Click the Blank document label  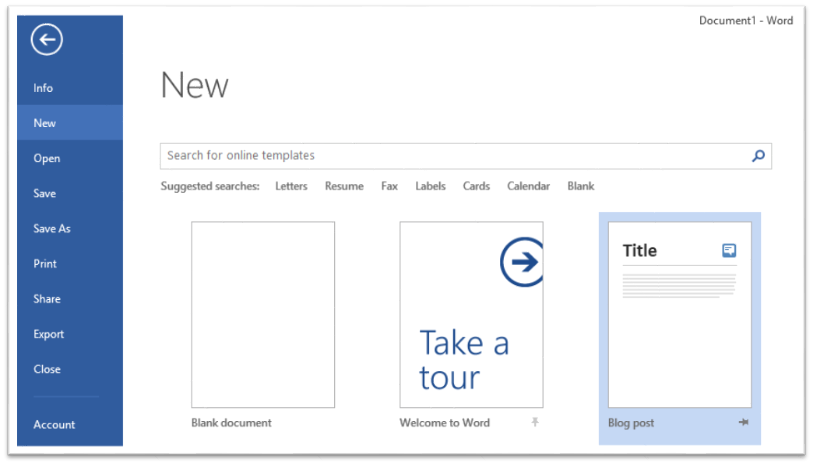pyautogui.click(x=231, y=423)
